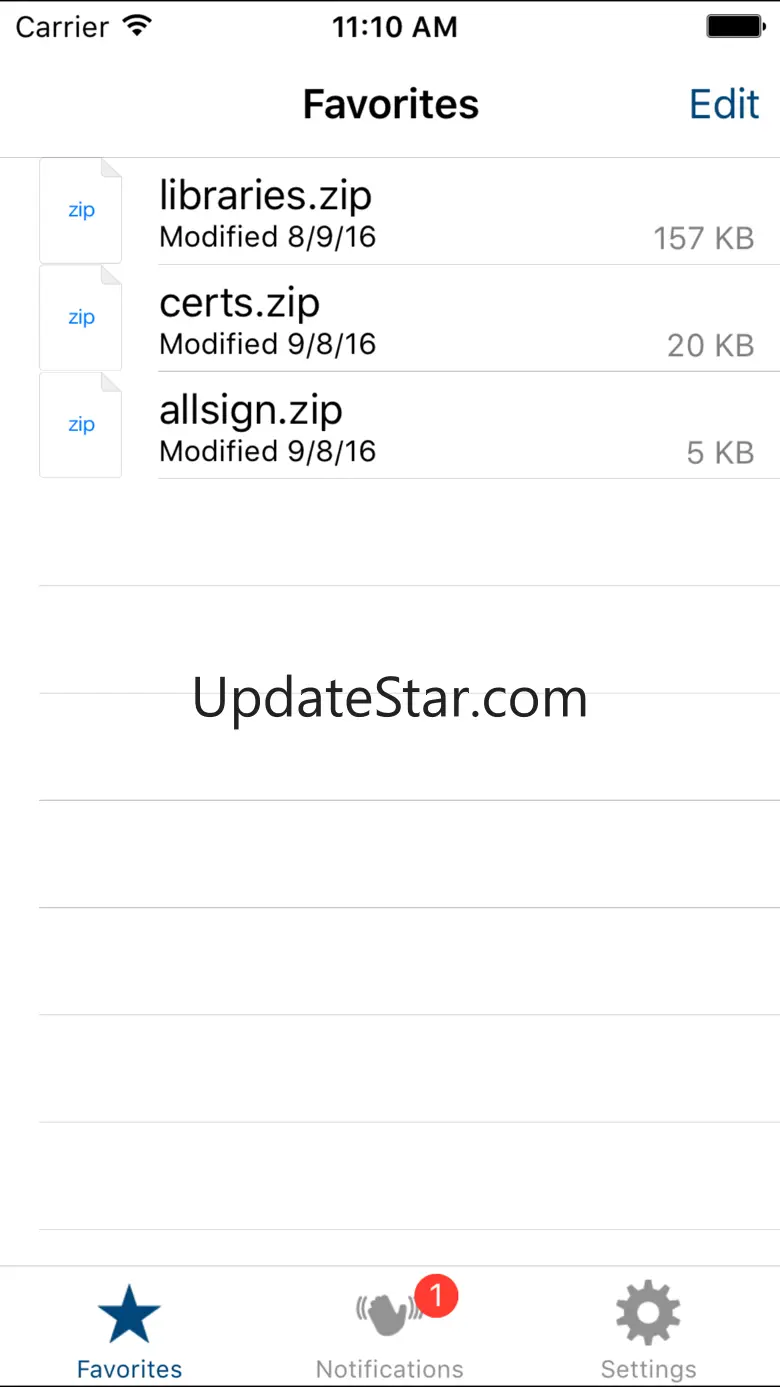Tap the 20 KB size label
The height and width of the screenshot is (1387, 780).
tap(710, 345)
